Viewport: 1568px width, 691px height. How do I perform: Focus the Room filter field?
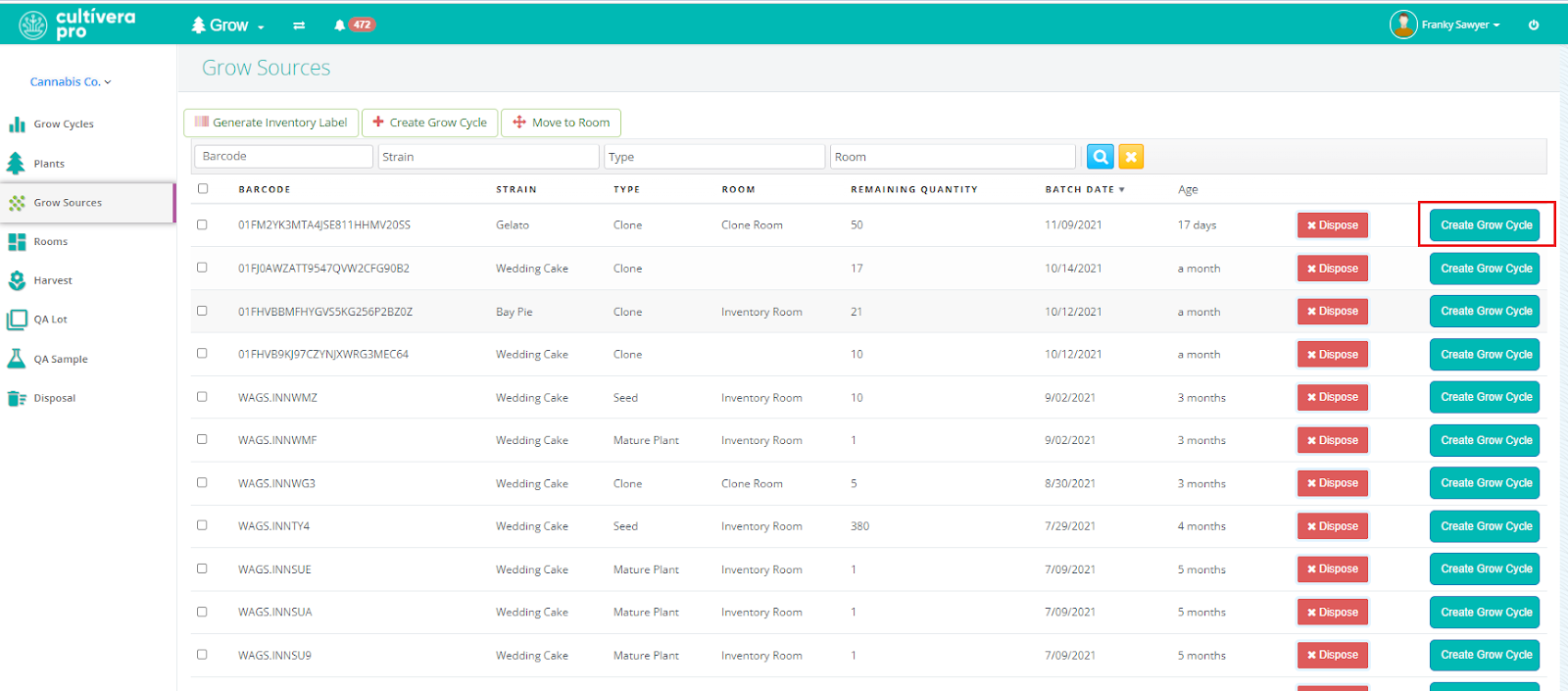click(953, 157)
